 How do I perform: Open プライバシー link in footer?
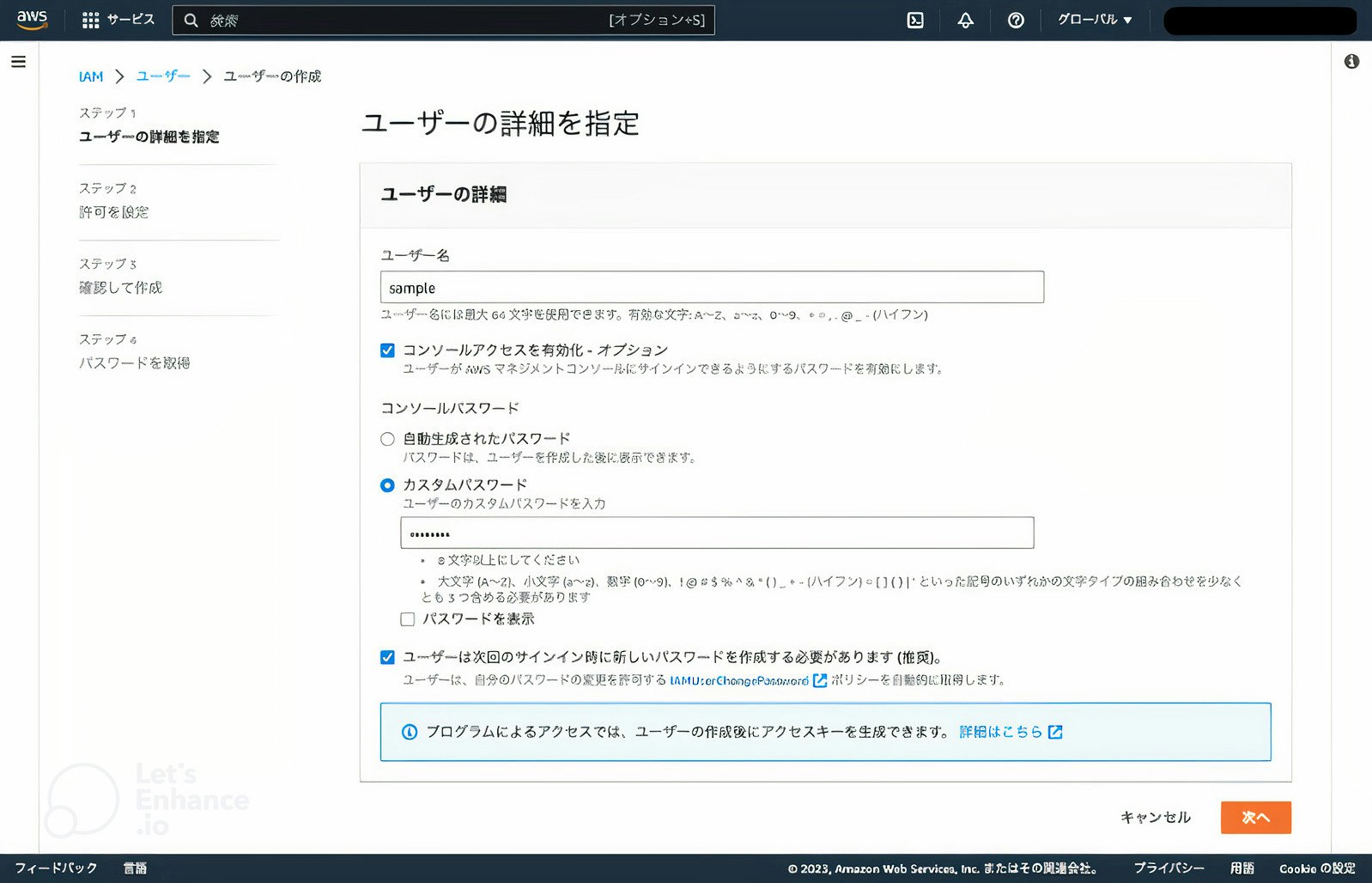click(x=1169, y=868)
